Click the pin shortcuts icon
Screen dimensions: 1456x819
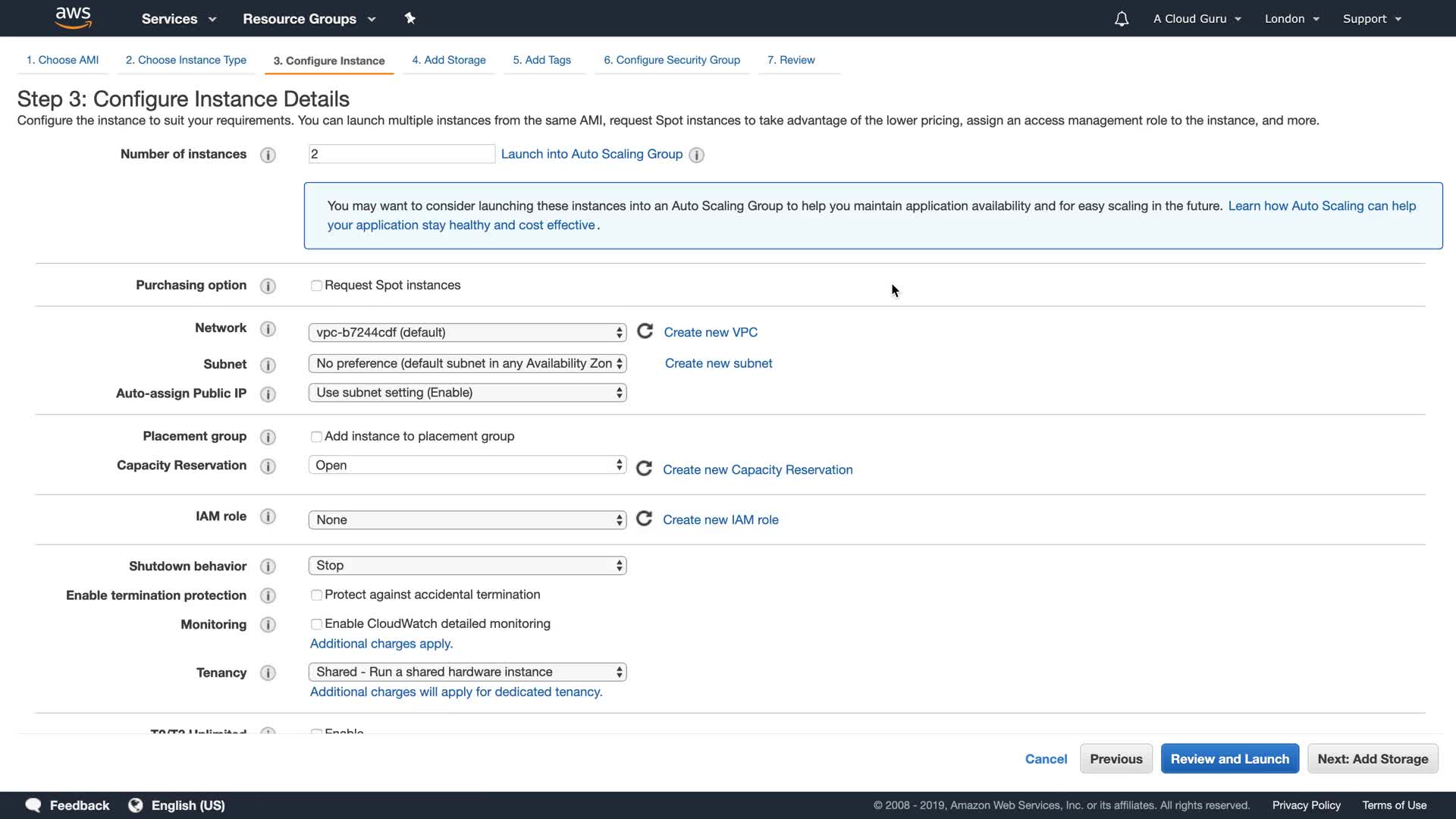click(x=409, y=18)
